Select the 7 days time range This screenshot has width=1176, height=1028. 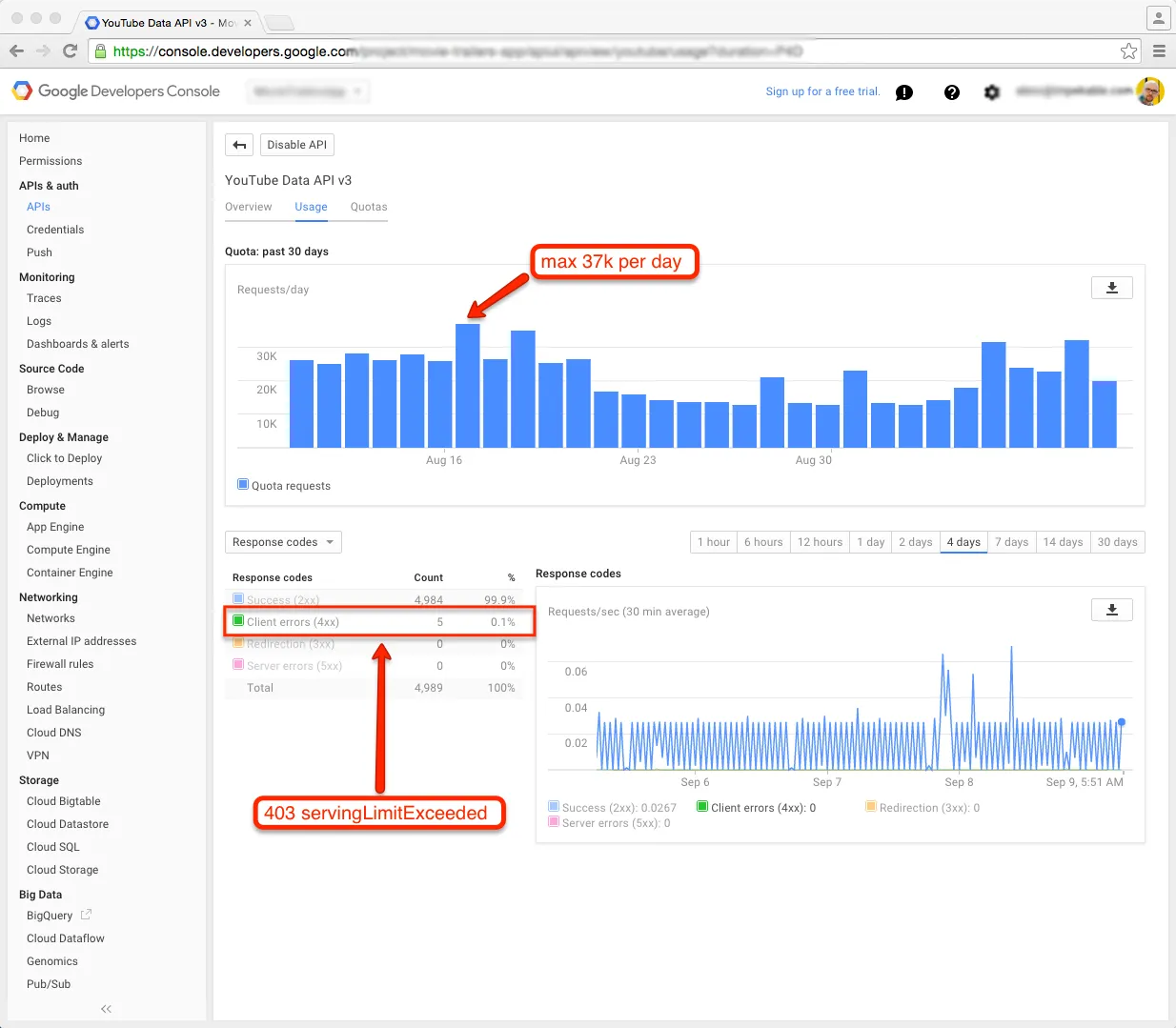click(1012, 542)
